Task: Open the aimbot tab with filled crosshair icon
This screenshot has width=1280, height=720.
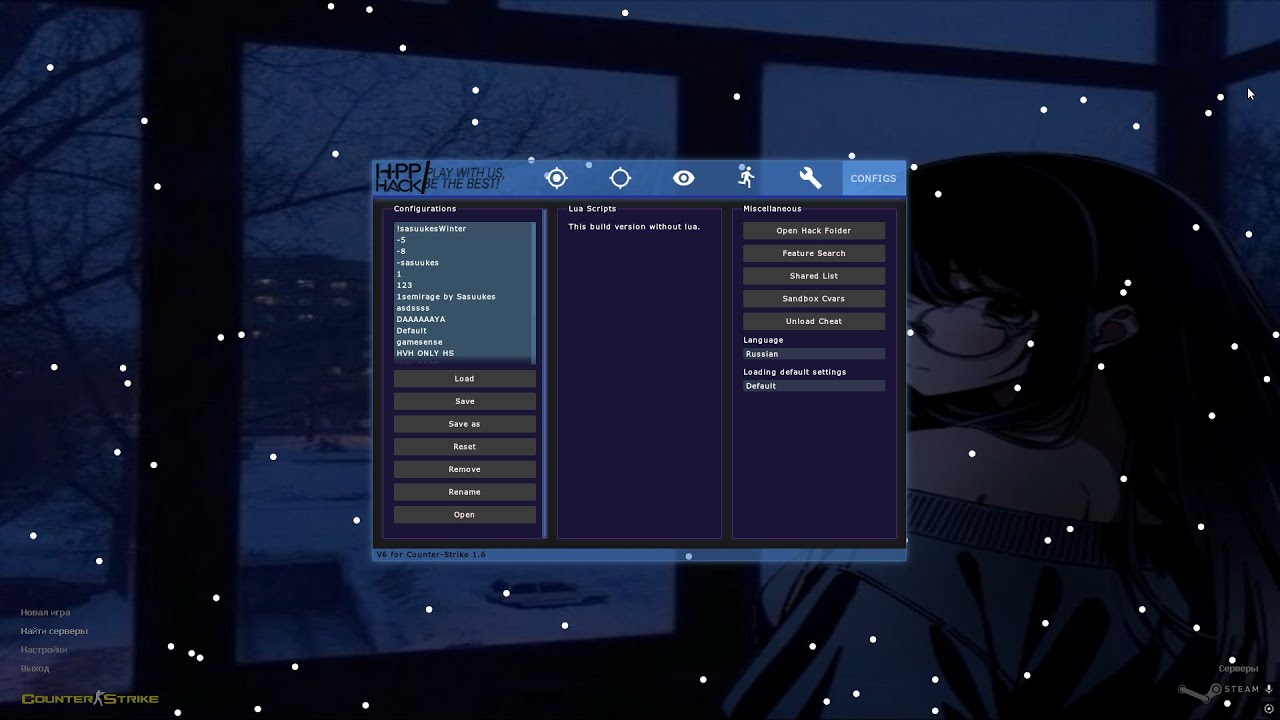Action: tap(557, 178)
